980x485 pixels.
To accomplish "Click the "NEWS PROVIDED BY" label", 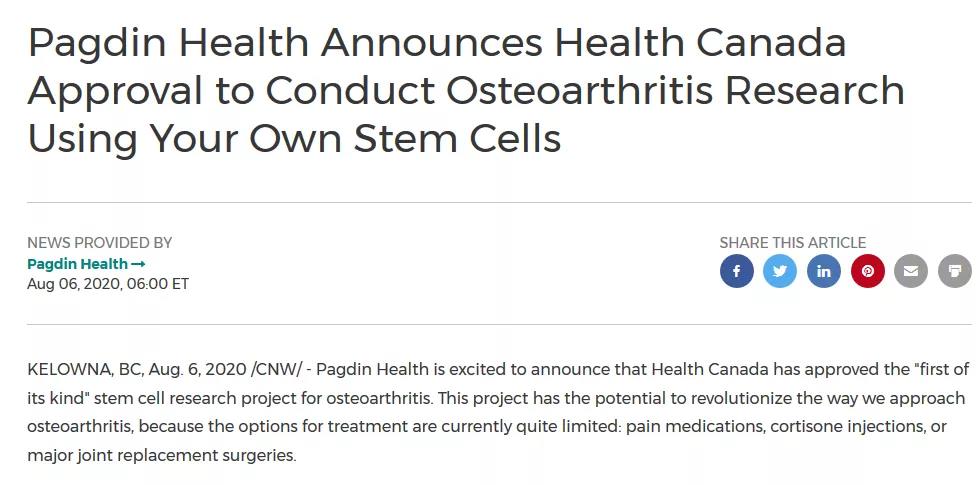I will tap(100, 242).
